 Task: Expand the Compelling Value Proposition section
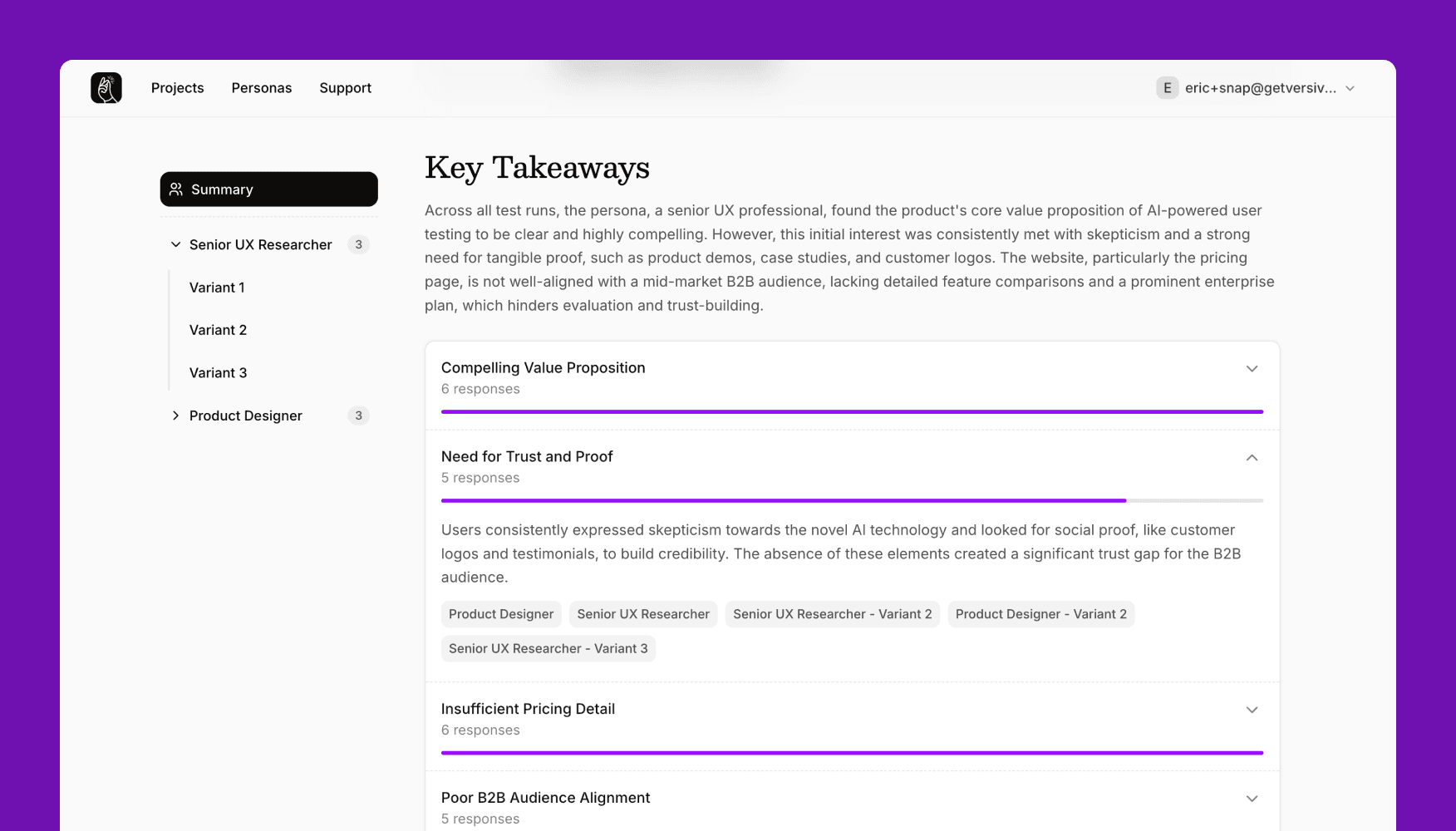1252,369
